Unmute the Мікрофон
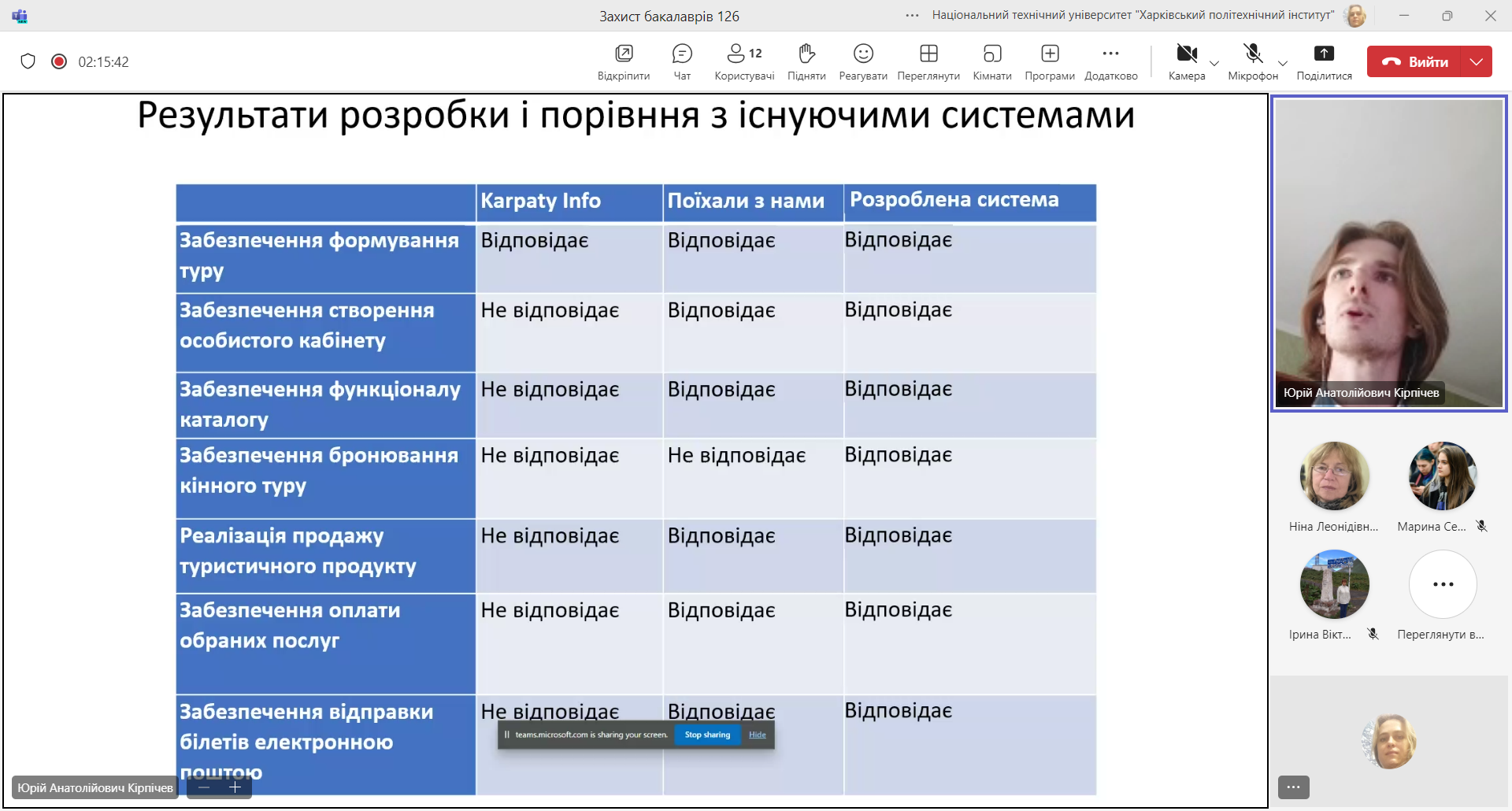Screen dimensions: 1512x811 point(1252,61)
